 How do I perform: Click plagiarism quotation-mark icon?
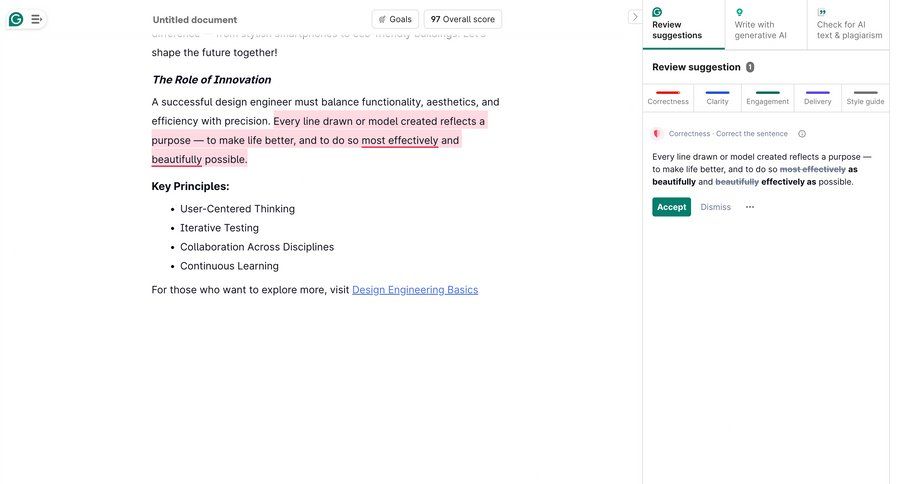click(x=822, y=12)
